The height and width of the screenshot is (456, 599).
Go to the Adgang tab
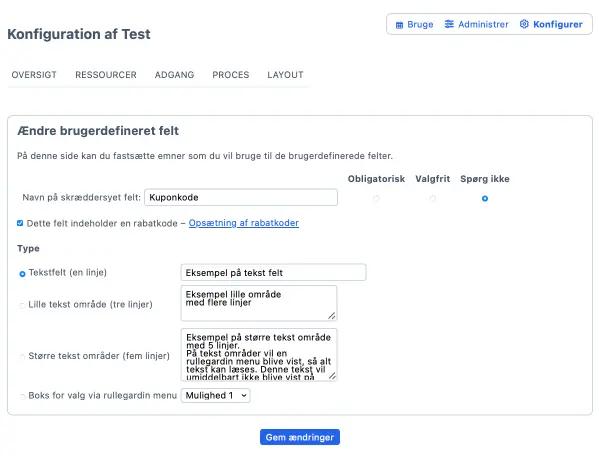click(174, 75)
